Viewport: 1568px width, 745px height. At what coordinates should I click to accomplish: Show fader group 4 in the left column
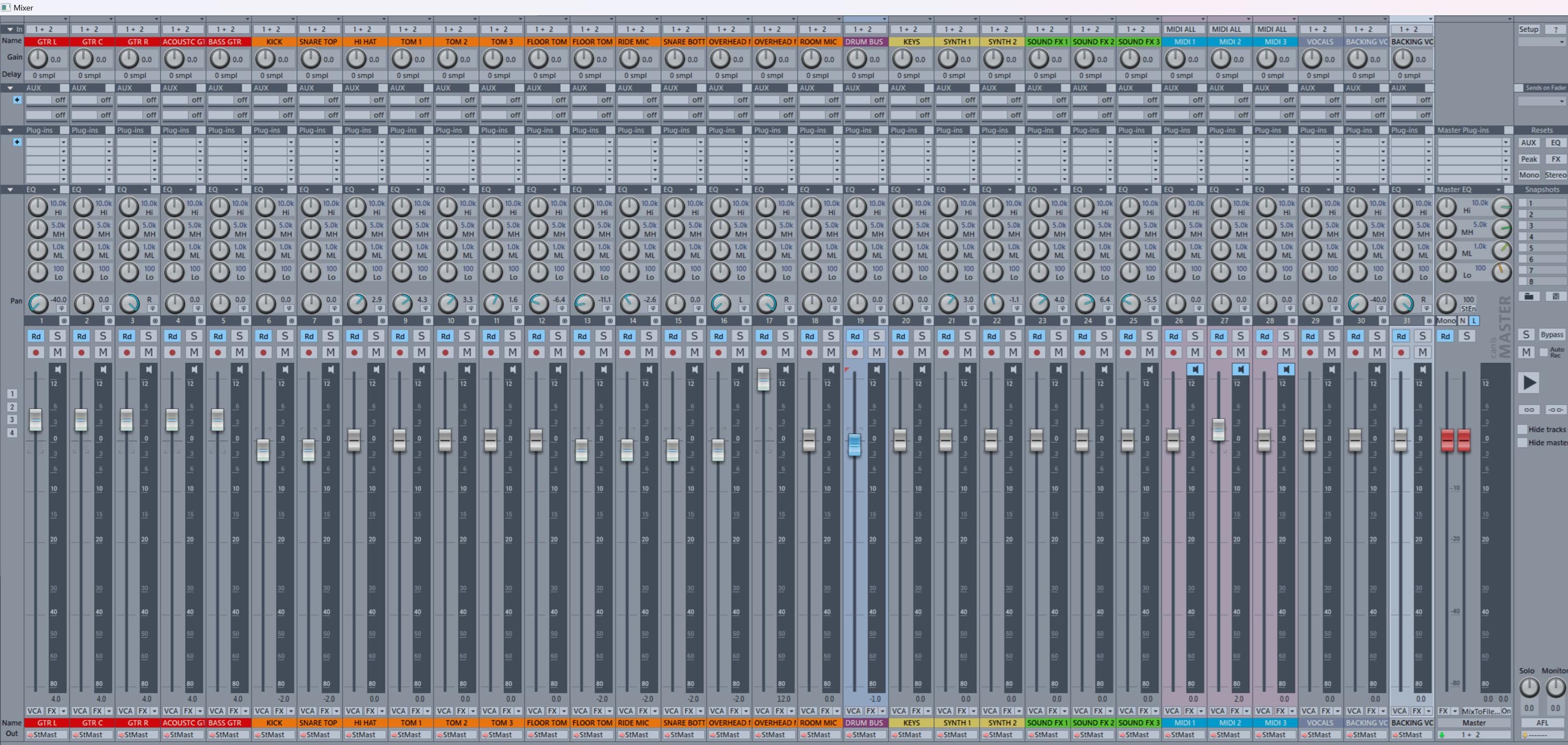point(12,433)
